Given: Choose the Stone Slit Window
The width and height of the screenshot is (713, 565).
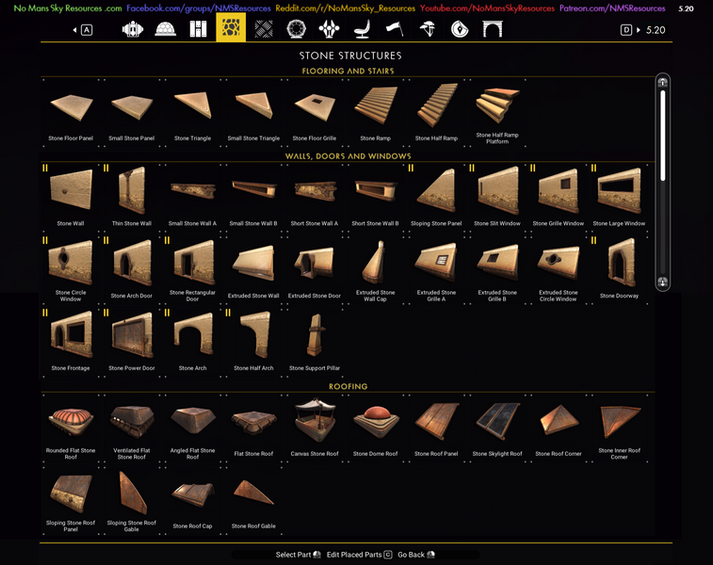Looking at the screenshot, I should click(497, 196).
